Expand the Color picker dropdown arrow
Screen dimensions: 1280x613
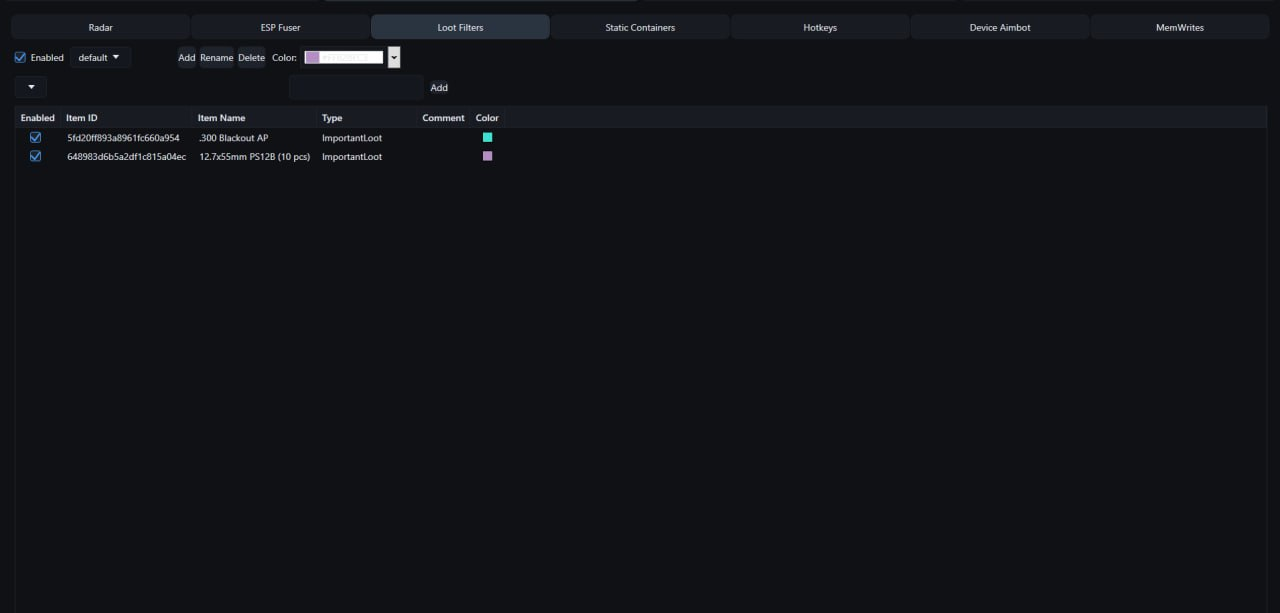click(x=394, y=58)
